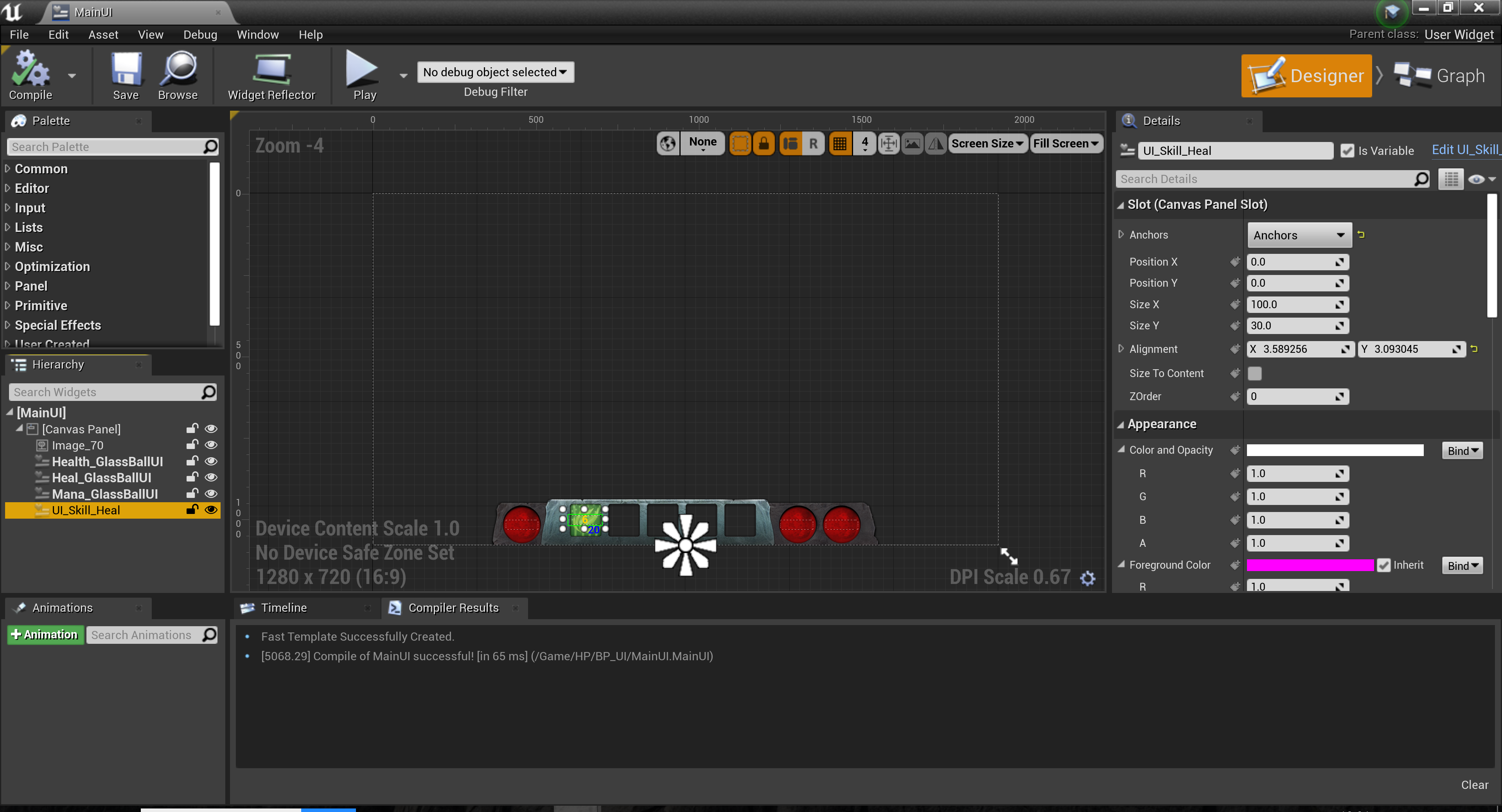
Task: Hide the UI_Skill_Heal widget via eye icon
Action: [x=211, y=510]
